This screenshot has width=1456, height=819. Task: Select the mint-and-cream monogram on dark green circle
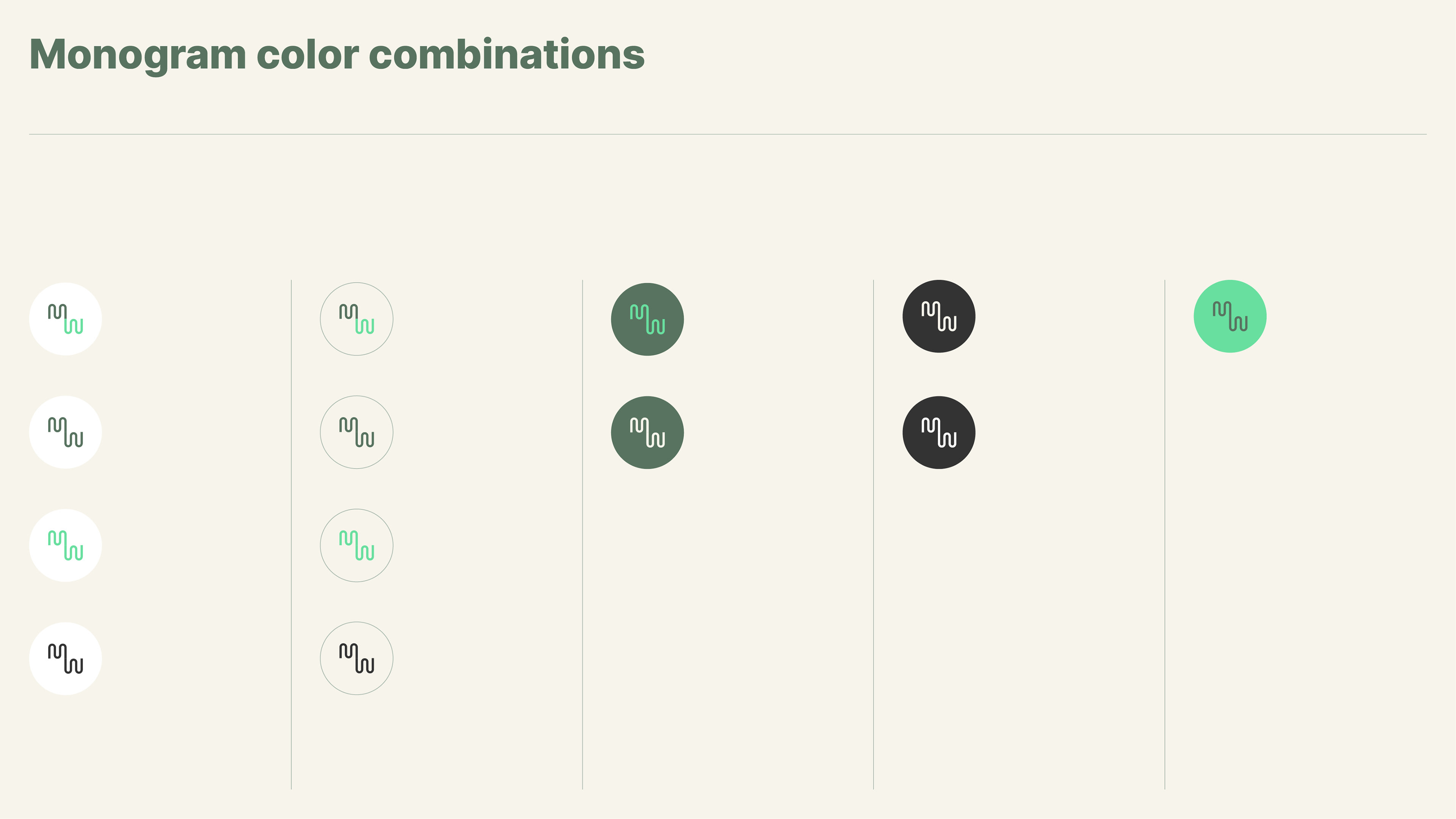648,319
